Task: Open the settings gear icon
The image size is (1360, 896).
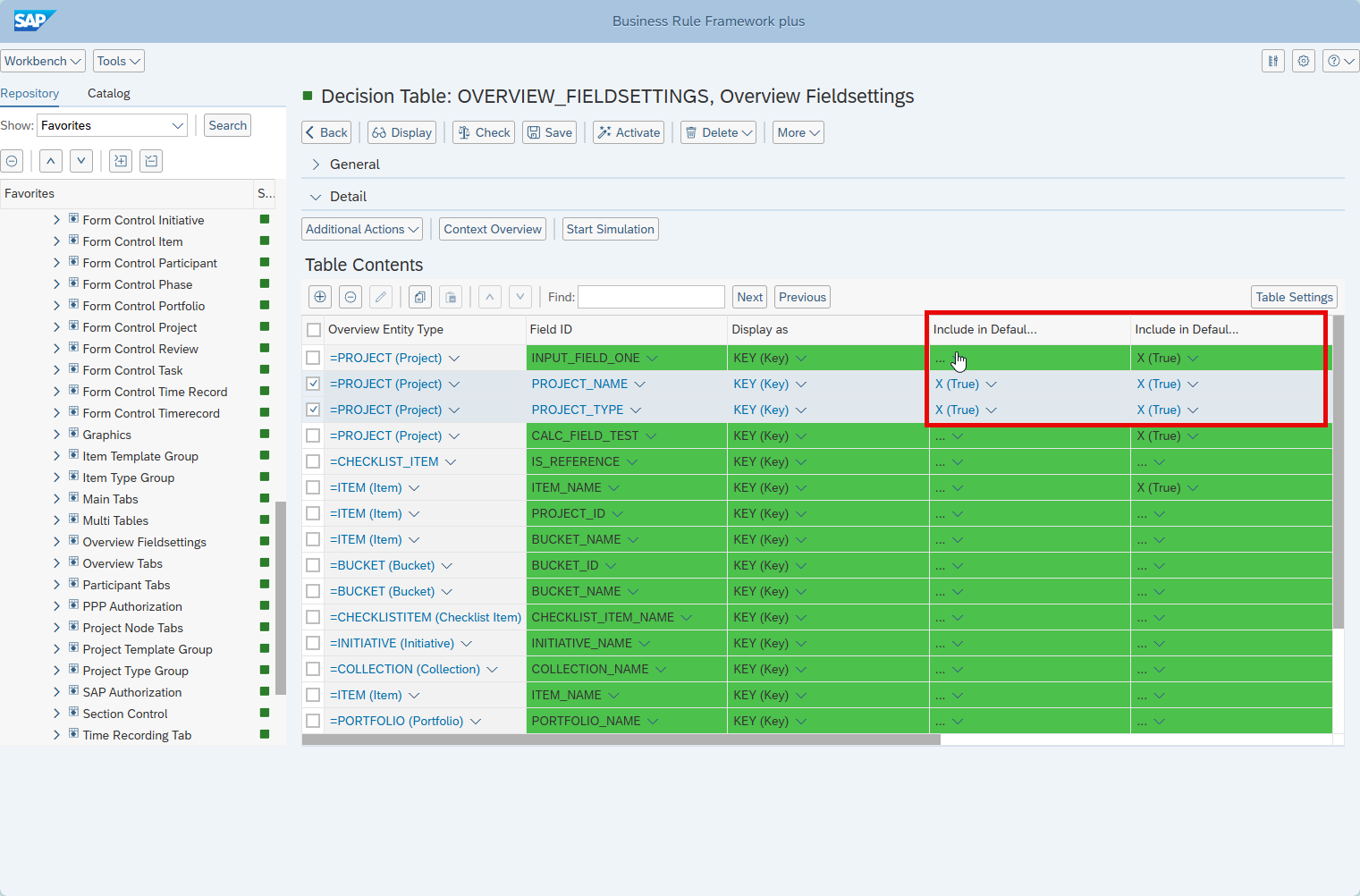Action: point(1304,61)
